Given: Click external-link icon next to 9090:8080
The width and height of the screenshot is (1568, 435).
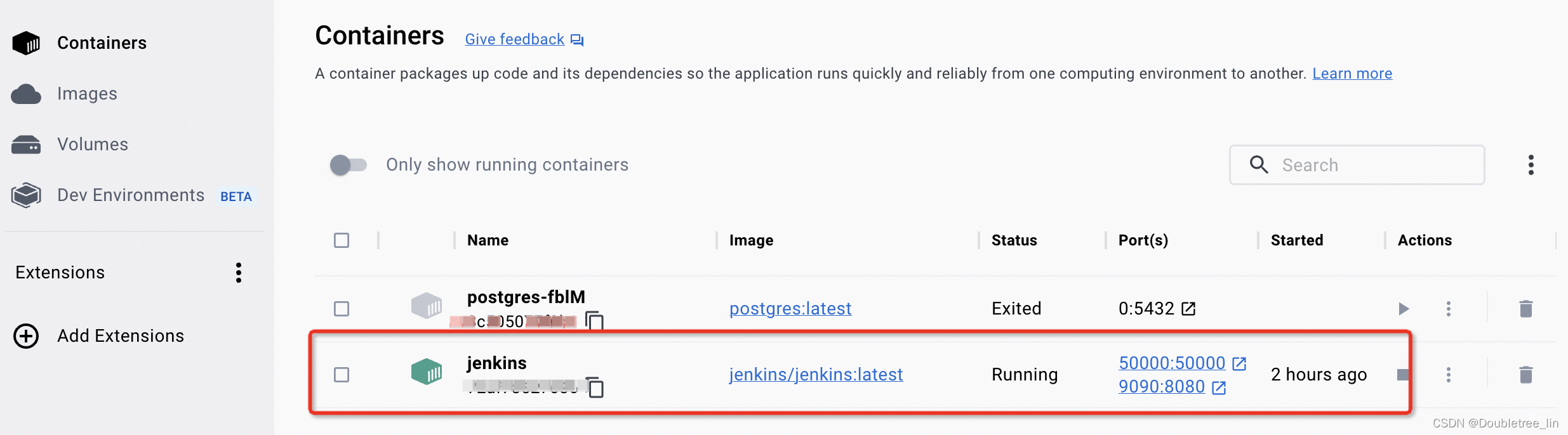Looking at the screenshot, I should click(x=1219, y=387).
